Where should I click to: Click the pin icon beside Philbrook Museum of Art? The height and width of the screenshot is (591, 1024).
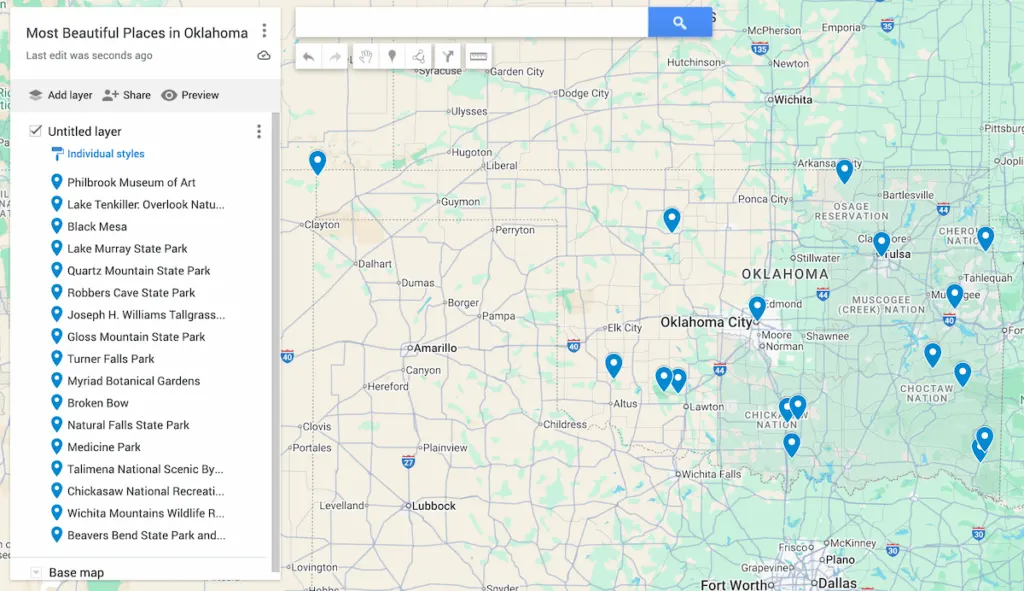[x=57, y=182]
